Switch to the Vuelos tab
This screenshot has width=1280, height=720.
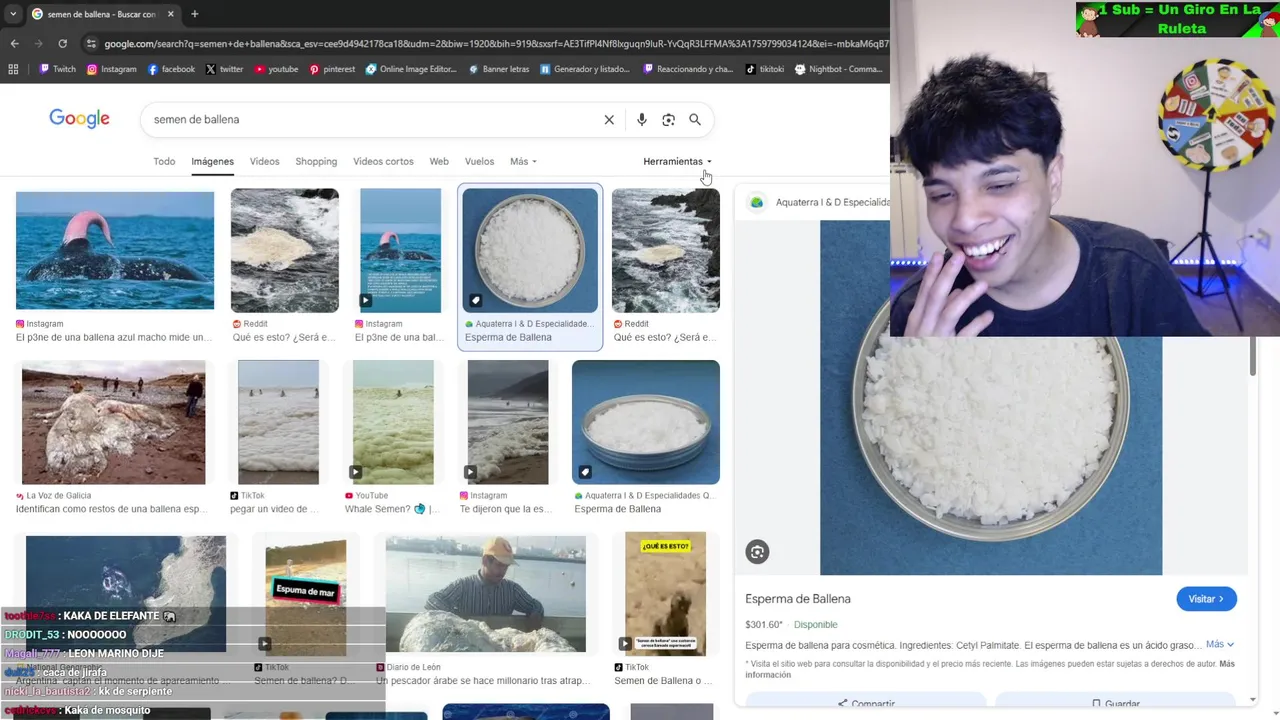coord(479,161)
